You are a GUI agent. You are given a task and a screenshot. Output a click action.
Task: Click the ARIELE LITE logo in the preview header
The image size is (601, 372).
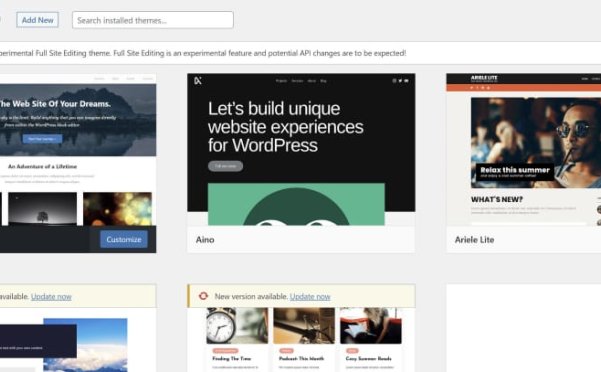(x=484, y=79)
